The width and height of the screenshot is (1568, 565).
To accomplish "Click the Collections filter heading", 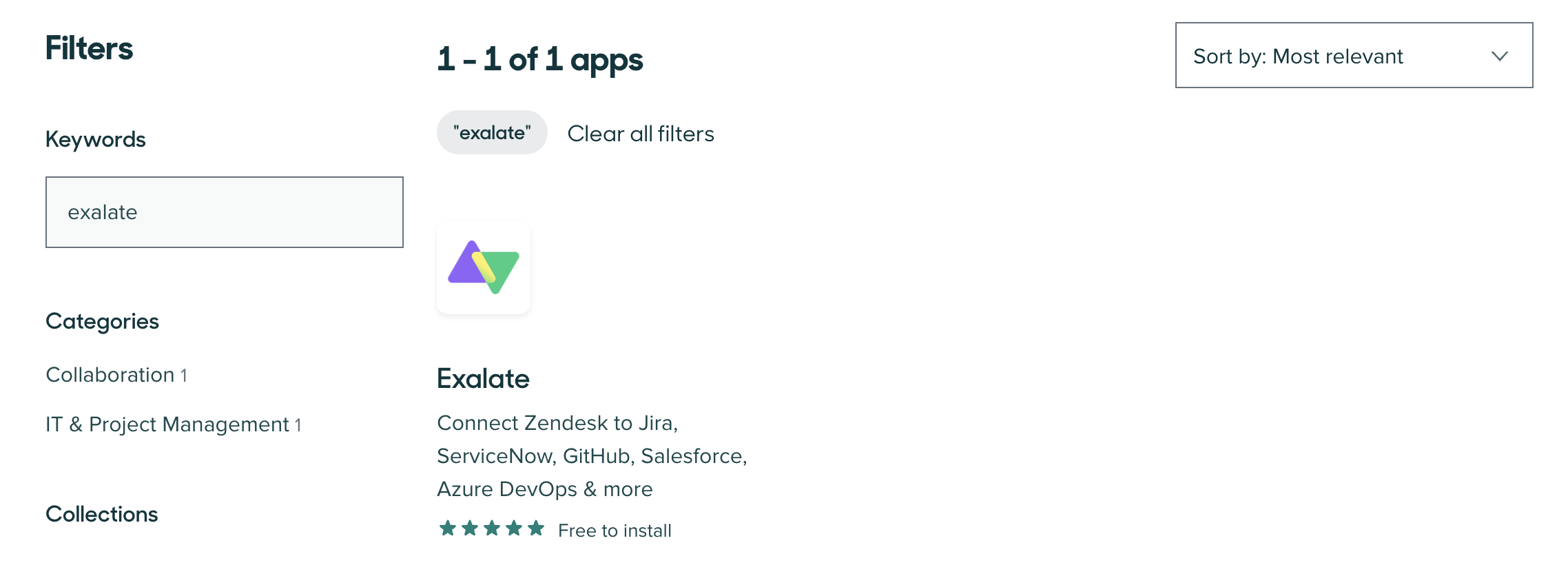I will 102,514.
